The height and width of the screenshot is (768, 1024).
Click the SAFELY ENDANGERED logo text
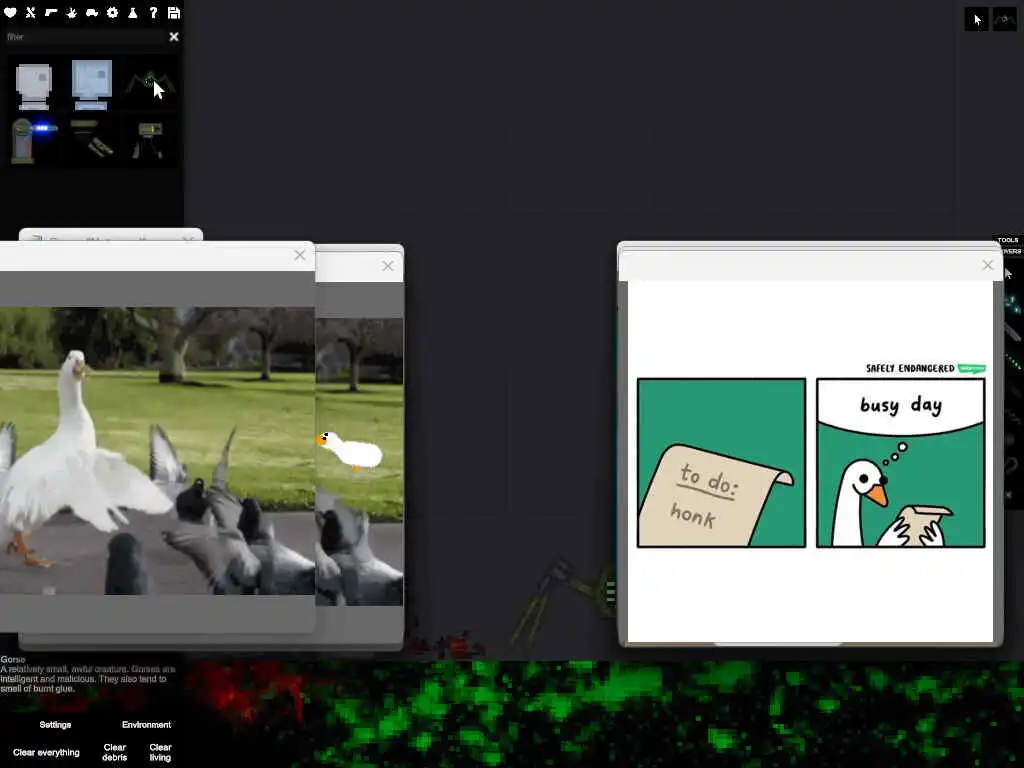[x=910, y=368]
